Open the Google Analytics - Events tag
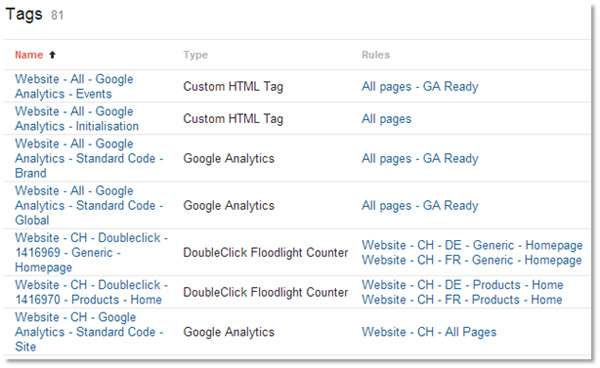This screenshot has height=368, width=600. click(x=74, y=86)
